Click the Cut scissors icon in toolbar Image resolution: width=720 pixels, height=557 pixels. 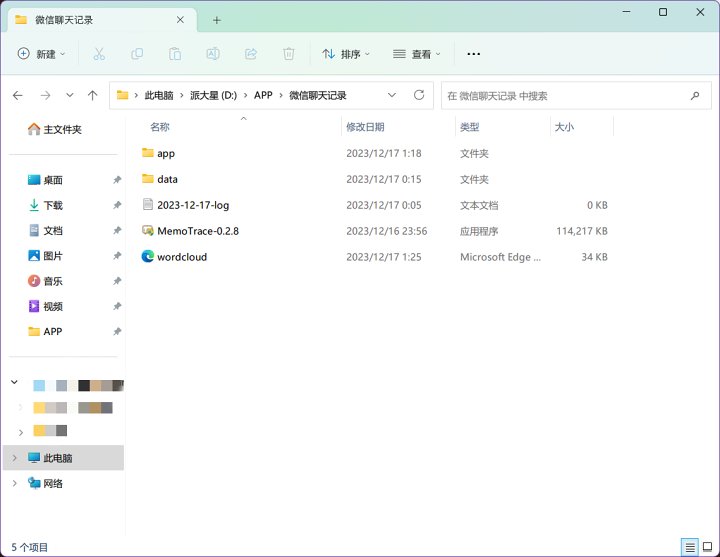pos(99,54)
